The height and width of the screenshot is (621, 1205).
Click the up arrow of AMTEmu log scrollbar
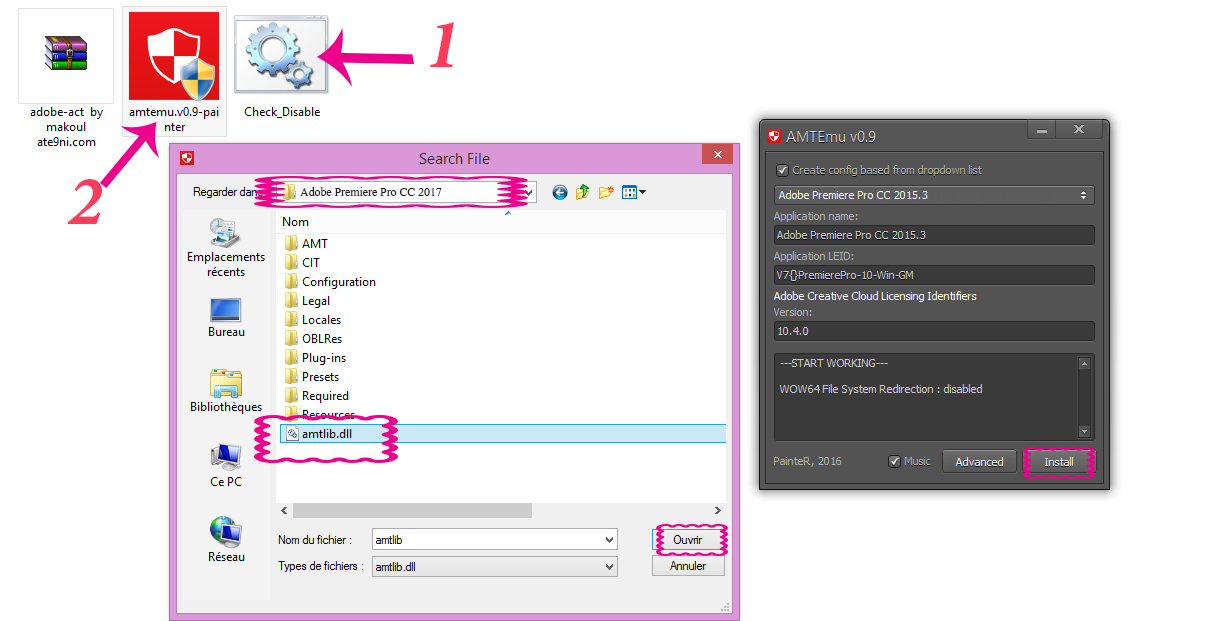click(1084, 363)
